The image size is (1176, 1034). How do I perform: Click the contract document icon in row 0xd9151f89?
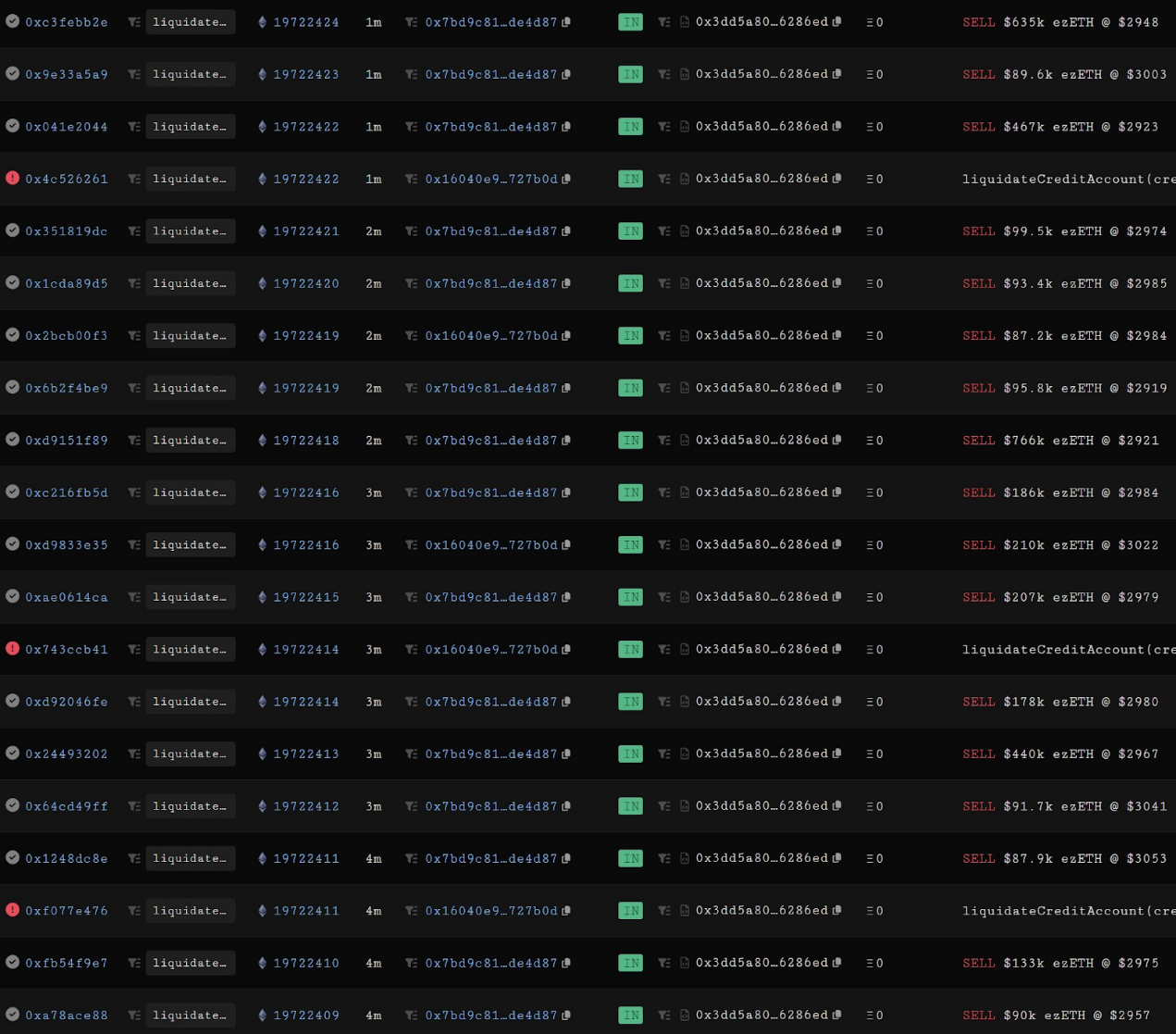[x=685, y=441]
